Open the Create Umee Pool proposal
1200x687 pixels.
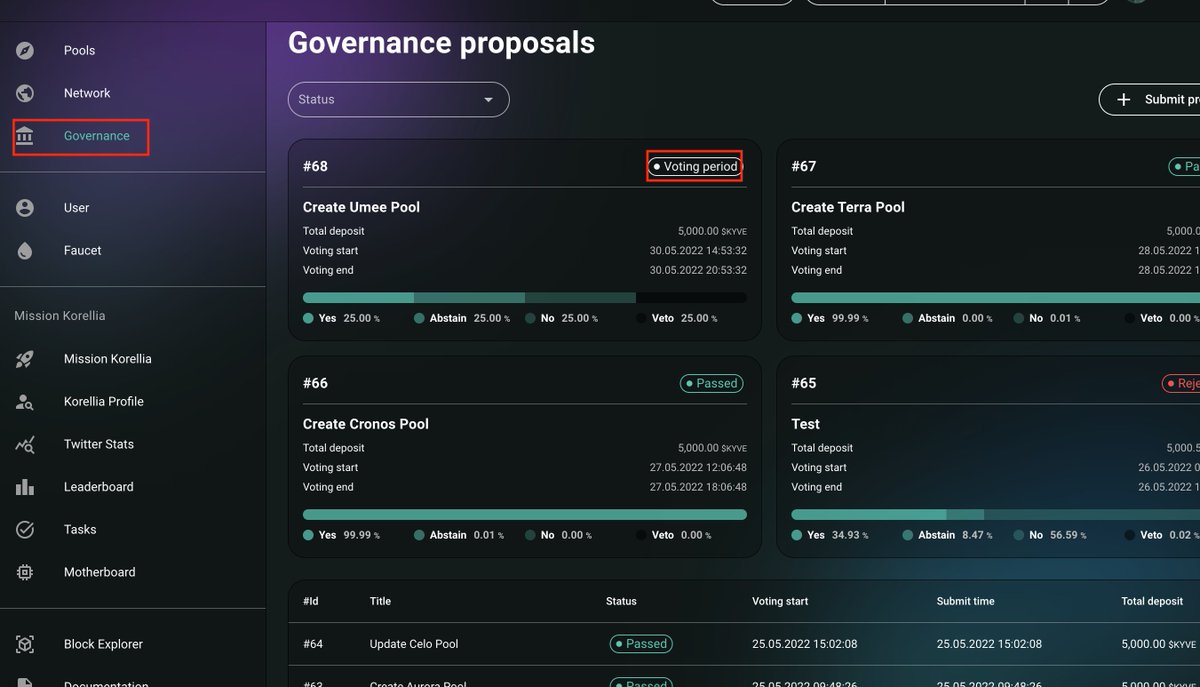[361, 207]
